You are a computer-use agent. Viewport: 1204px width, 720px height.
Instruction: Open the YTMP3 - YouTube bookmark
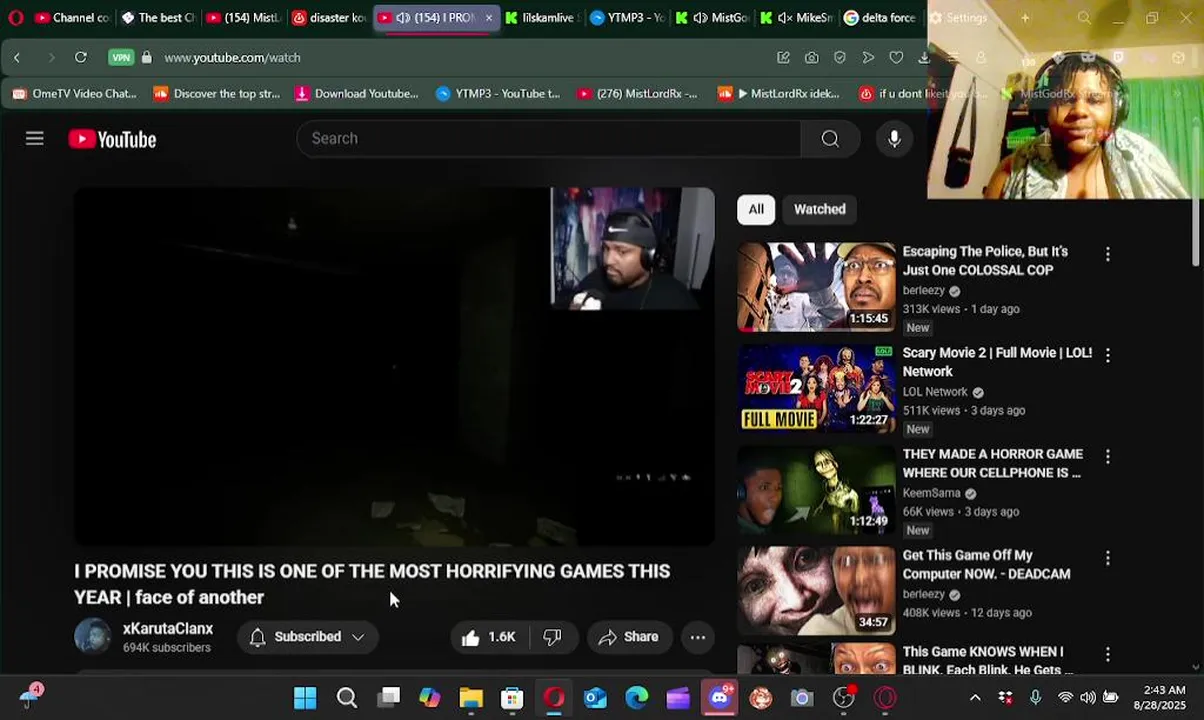[x=498, y=94]
